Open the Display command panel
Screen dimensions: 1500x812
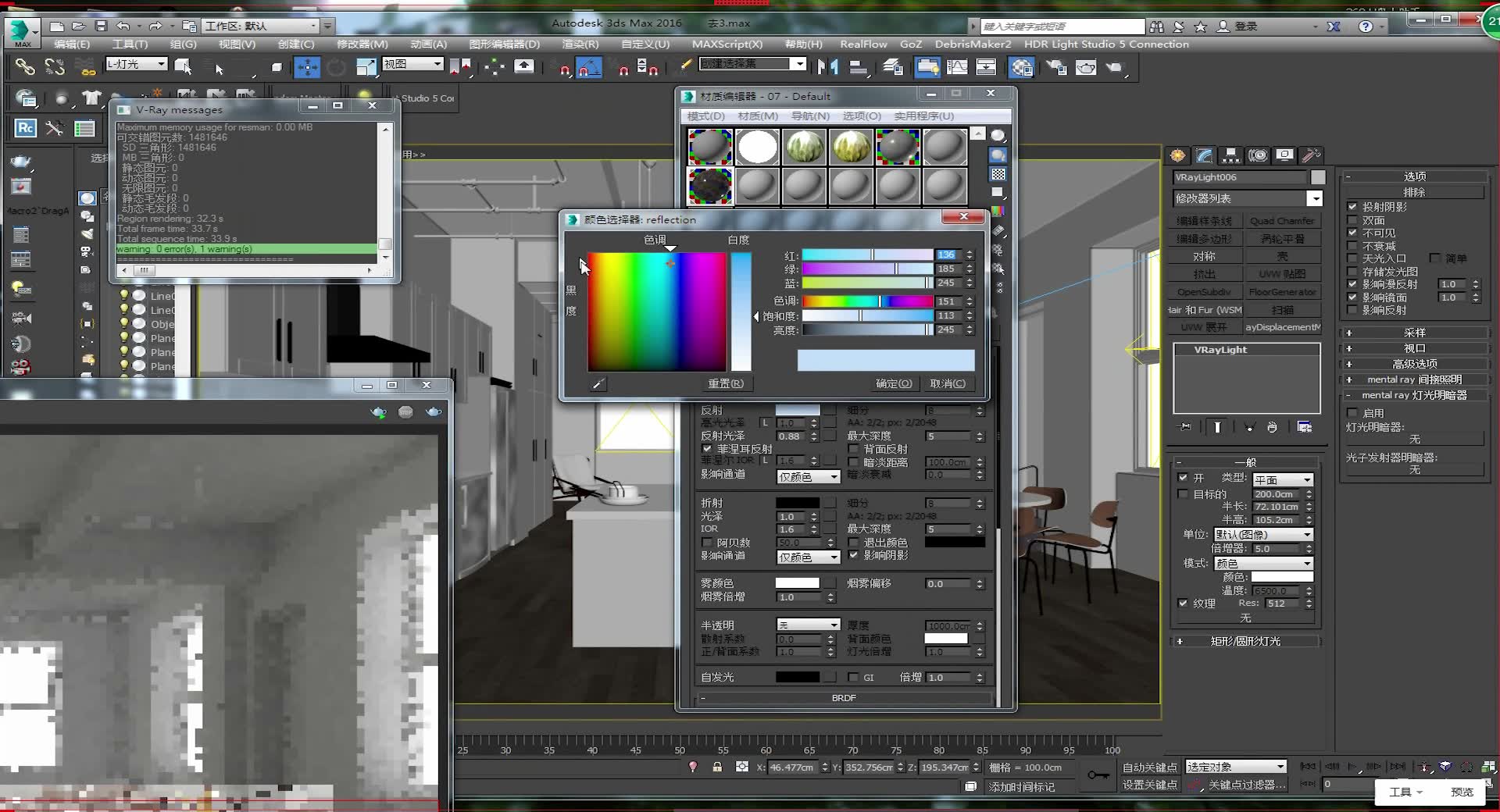pos(1284,155)
